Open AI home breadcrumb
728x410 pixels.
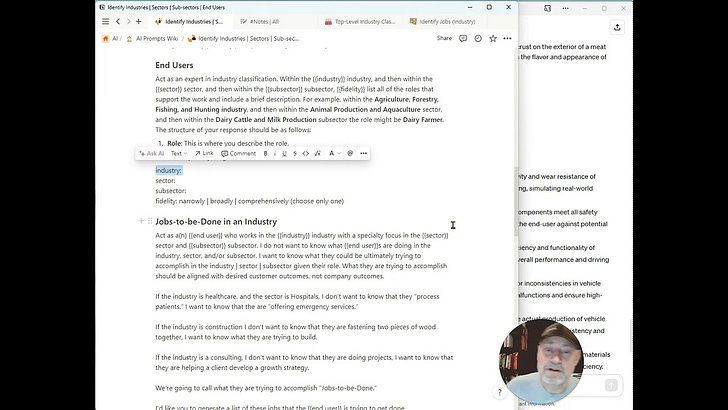[x=110, y=39]
